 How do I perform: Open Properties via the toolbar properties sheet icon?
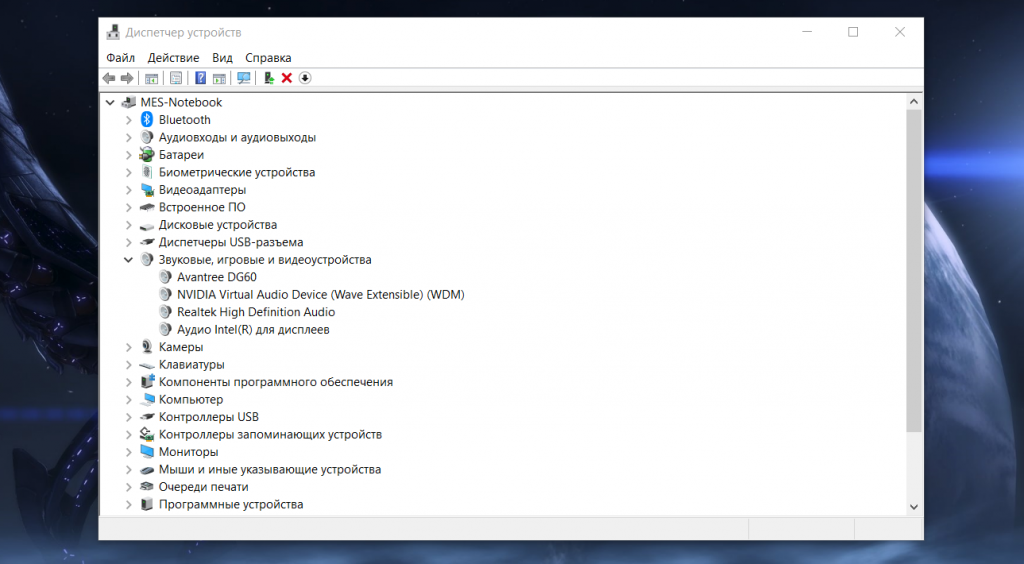click(176, 78)
